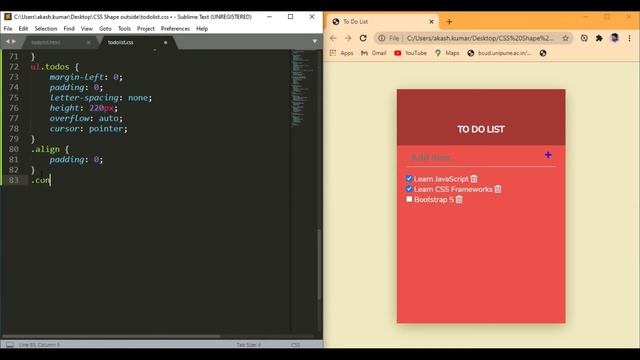The width and height of the screenshot is (640, 360).
Task: Open a new Chrome tab
Action: click(x=449, y=22)
